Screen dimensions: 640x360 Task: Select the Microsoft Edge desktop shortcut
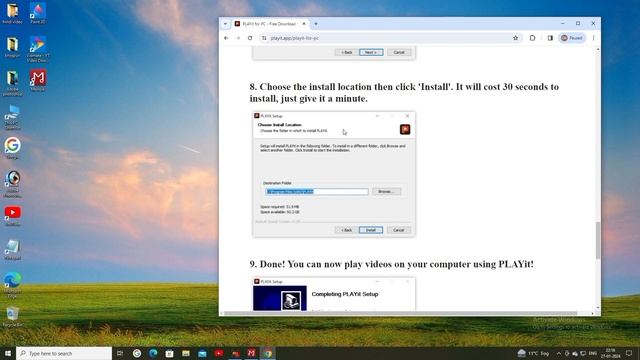[x=13, y=285]
